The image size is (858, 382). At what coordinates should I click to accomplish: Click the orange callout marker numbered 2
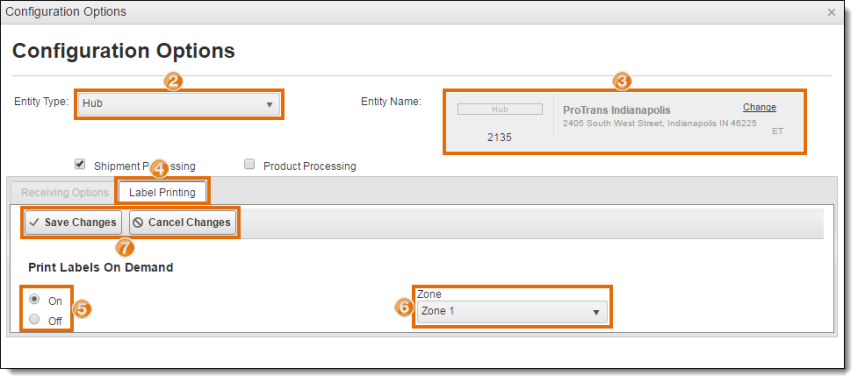[x=173, y=82]
